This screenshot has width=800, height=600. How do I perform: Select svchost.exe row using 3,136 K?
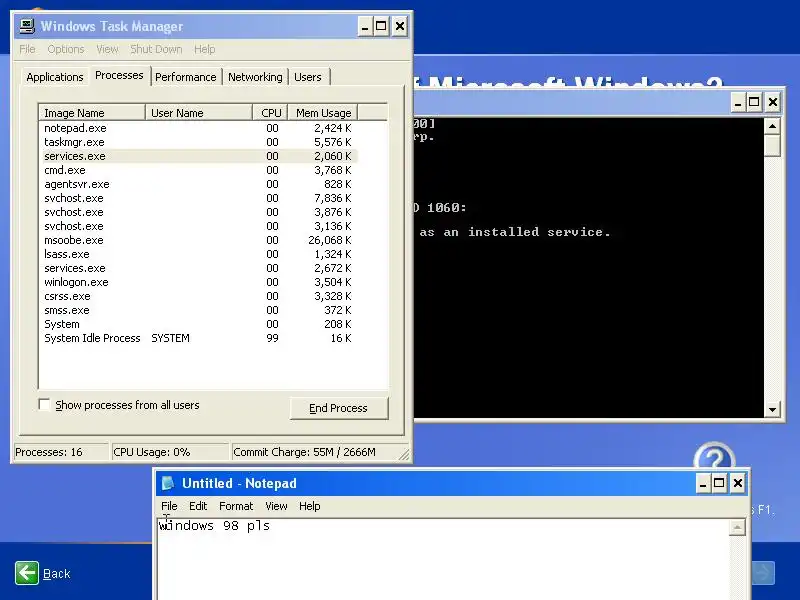pos(198,226)
